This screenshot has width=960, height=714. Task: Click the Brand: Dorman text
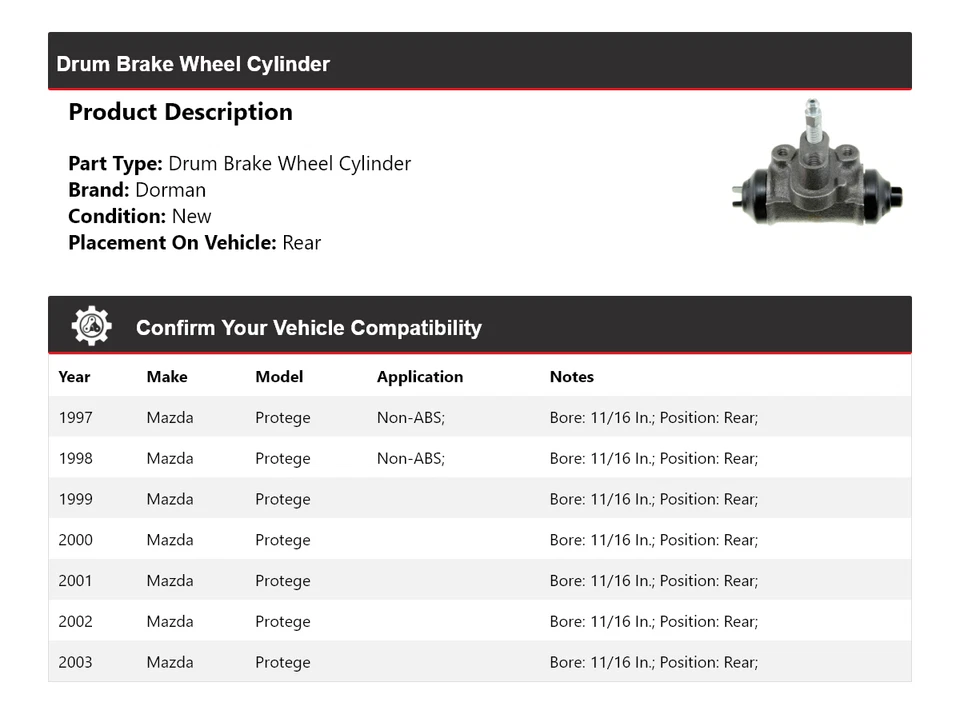(x=137, y=190)
